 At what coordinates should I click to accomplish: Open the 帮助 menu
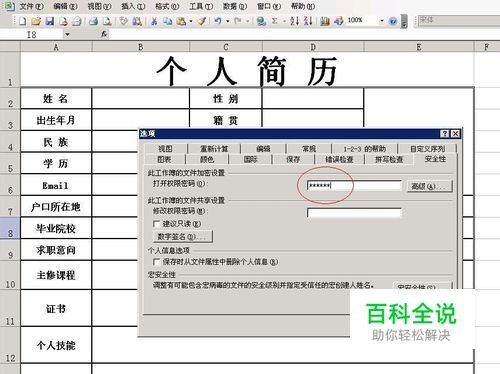pos(303,6)
